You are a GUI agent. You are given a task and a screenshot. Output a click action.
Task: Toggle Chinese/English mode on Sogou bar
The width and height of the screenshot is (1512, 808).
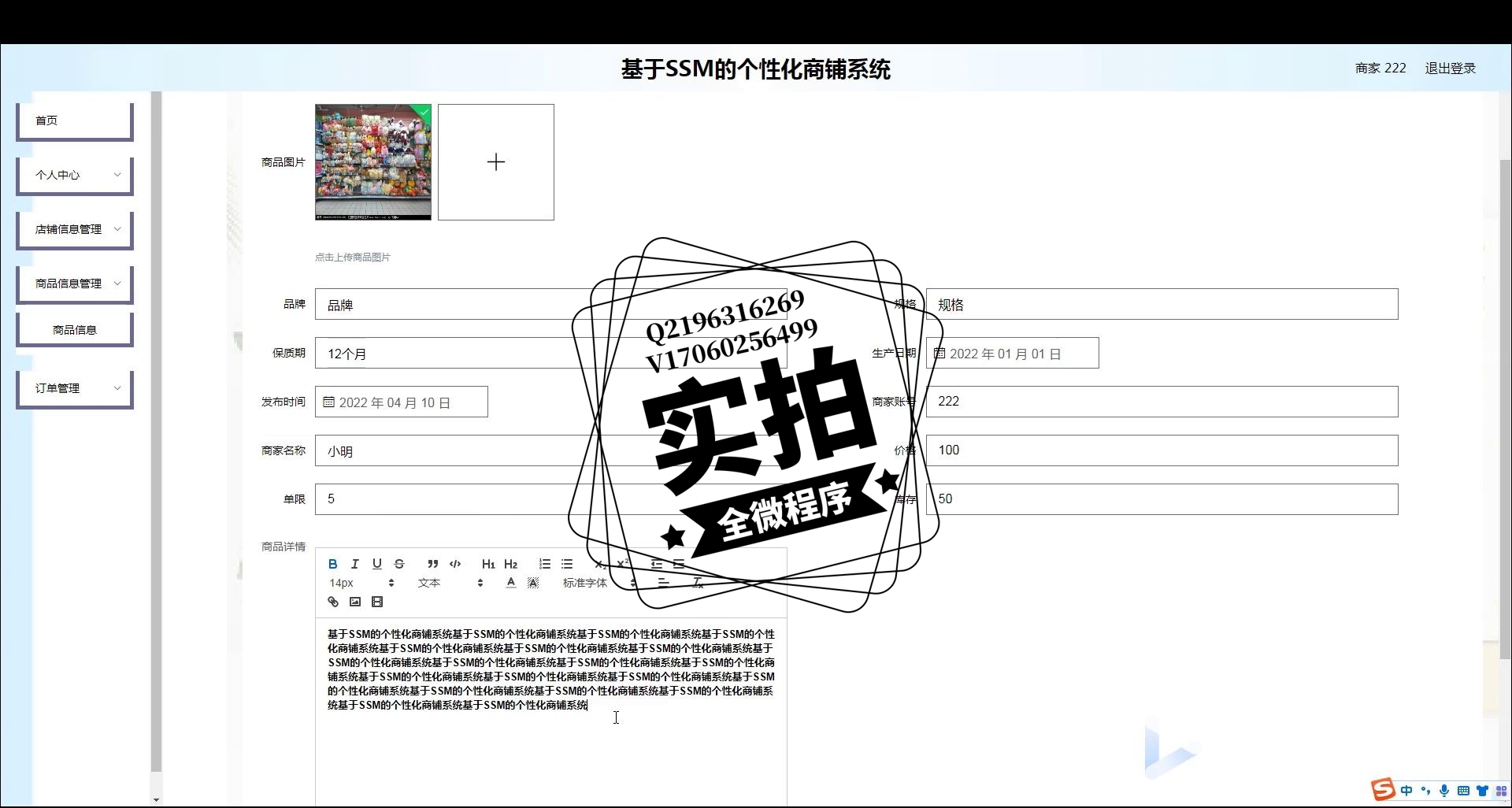(1406, 791)
